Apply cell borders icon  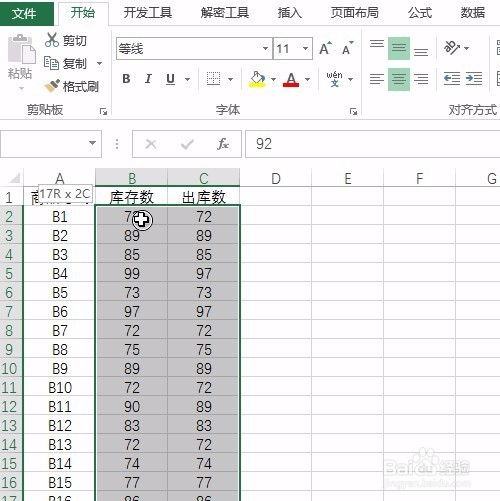point(213,79)
